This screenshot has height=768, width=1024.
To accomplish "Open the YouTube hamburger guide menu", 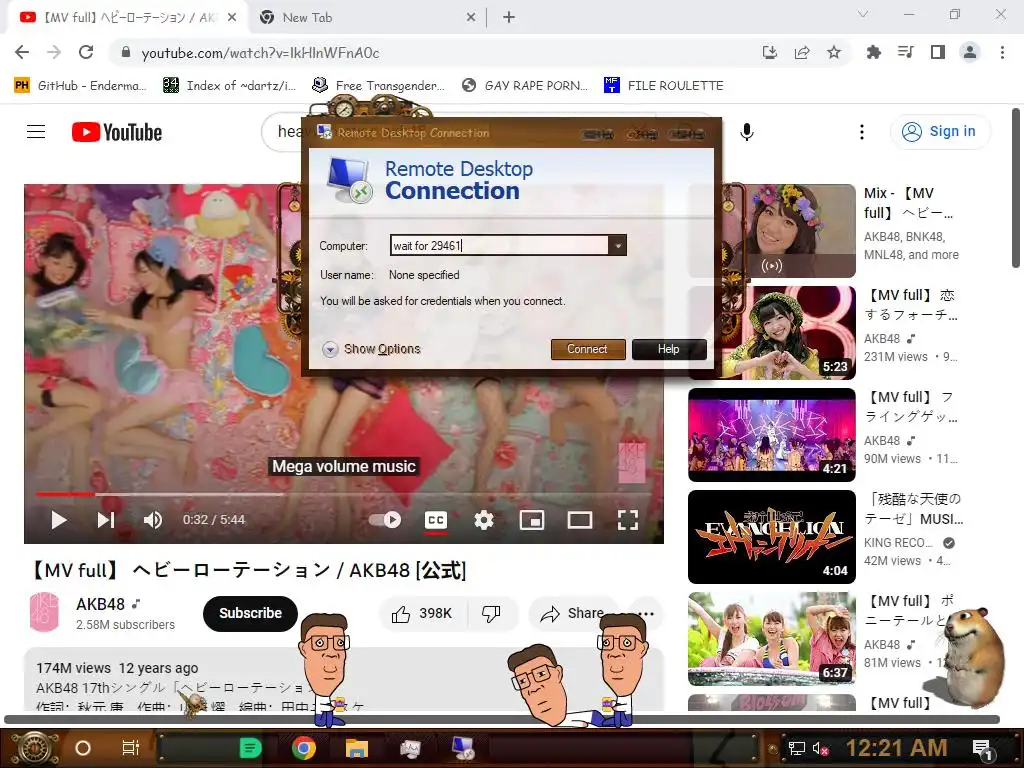I will coord(36,132).
